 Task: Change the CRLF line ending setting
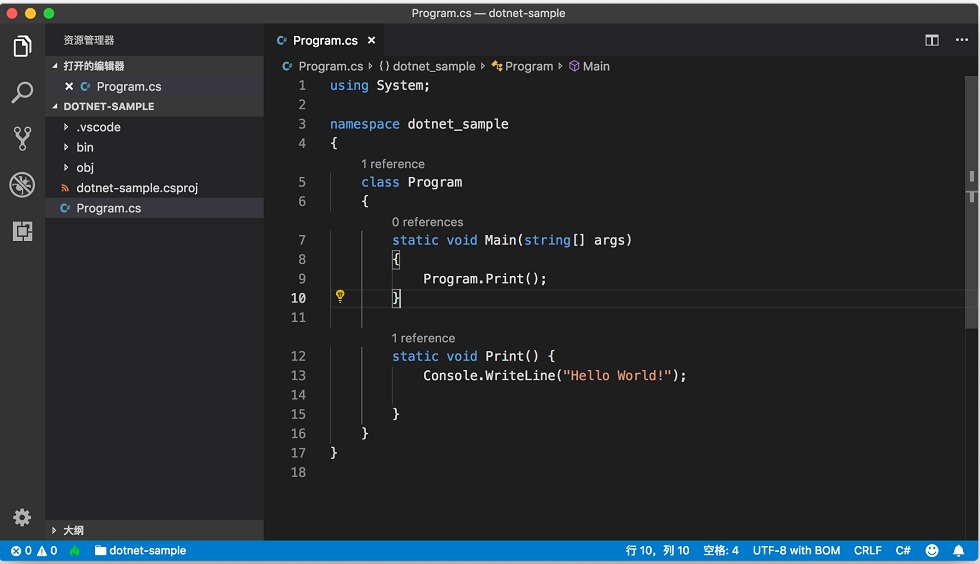point(868,550)
